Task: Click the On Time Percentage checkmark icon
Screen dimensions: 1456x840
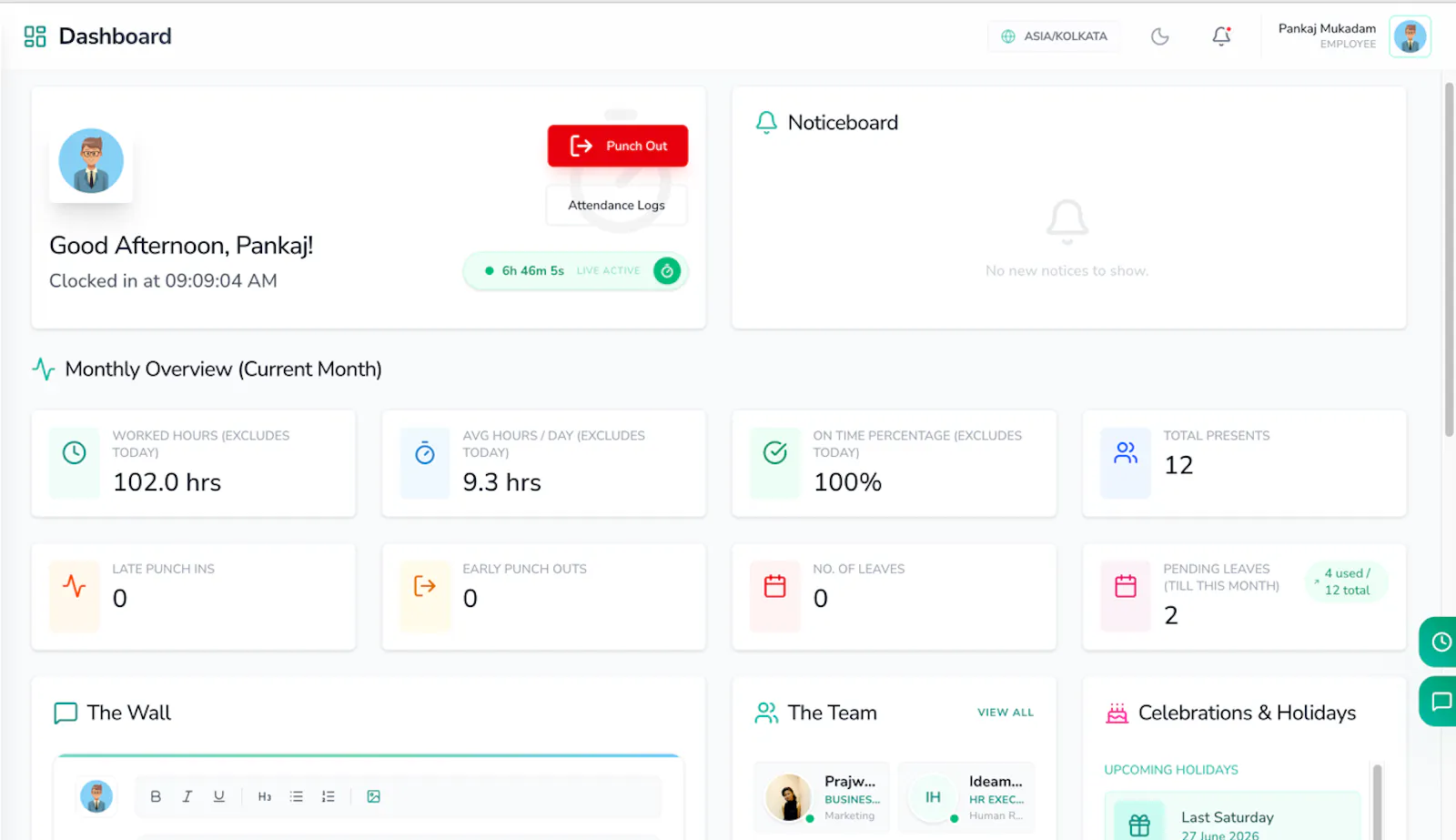Action: pos(775,452)
